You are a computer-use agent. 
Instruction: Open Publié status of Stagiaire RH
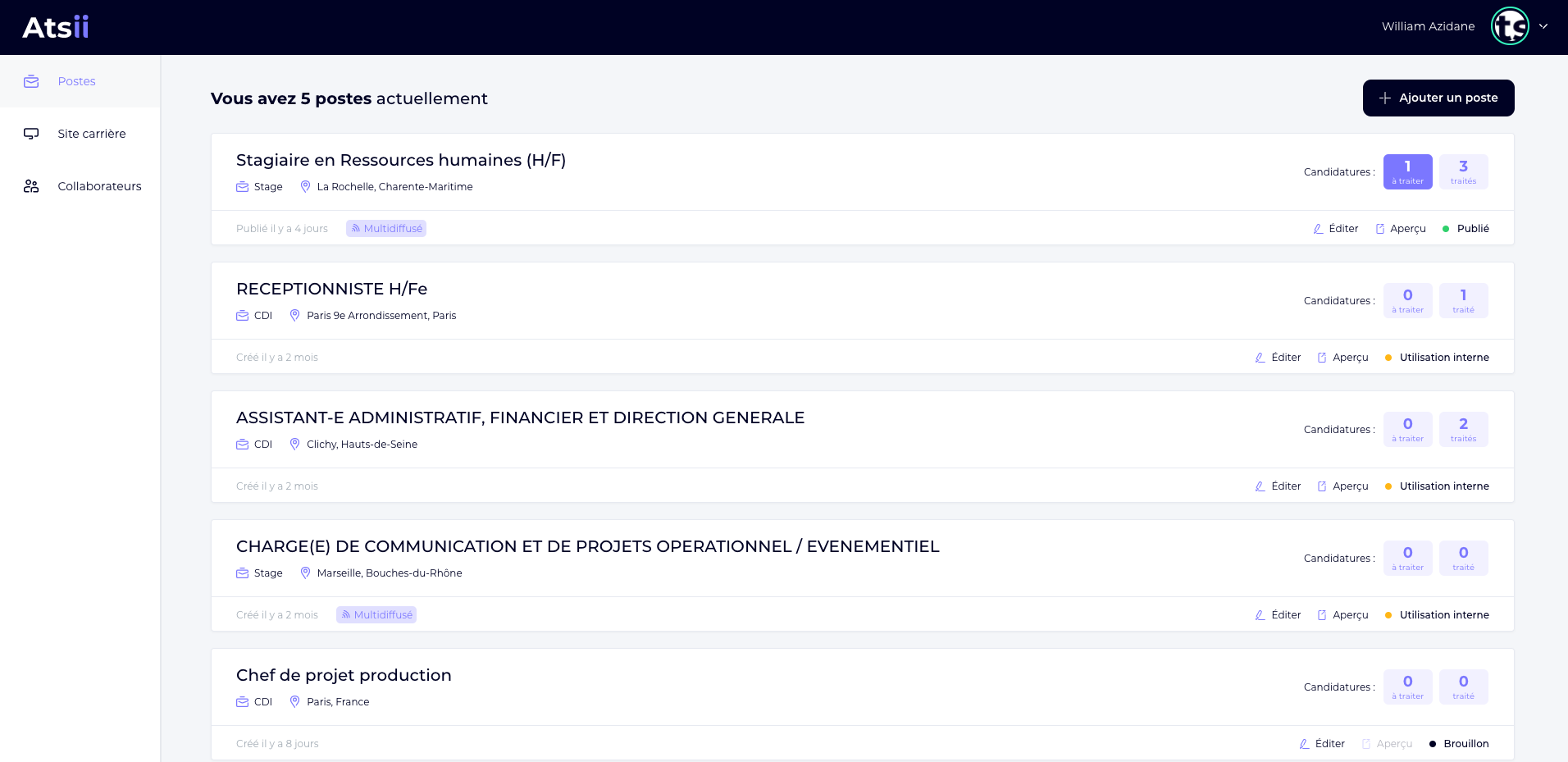(x=1465, y=229)
